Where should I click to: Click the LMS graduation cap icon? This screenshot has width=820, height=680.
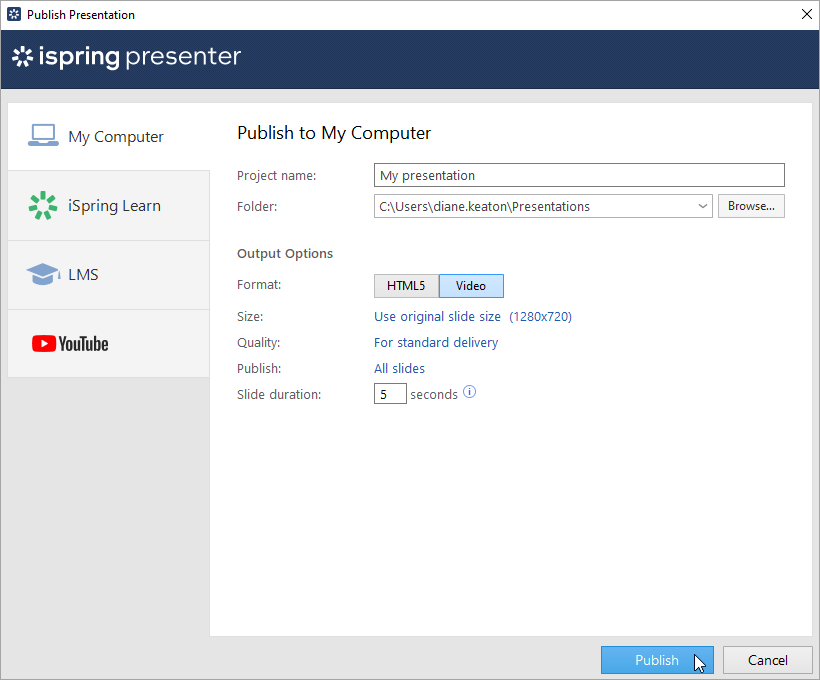[43, 275]
